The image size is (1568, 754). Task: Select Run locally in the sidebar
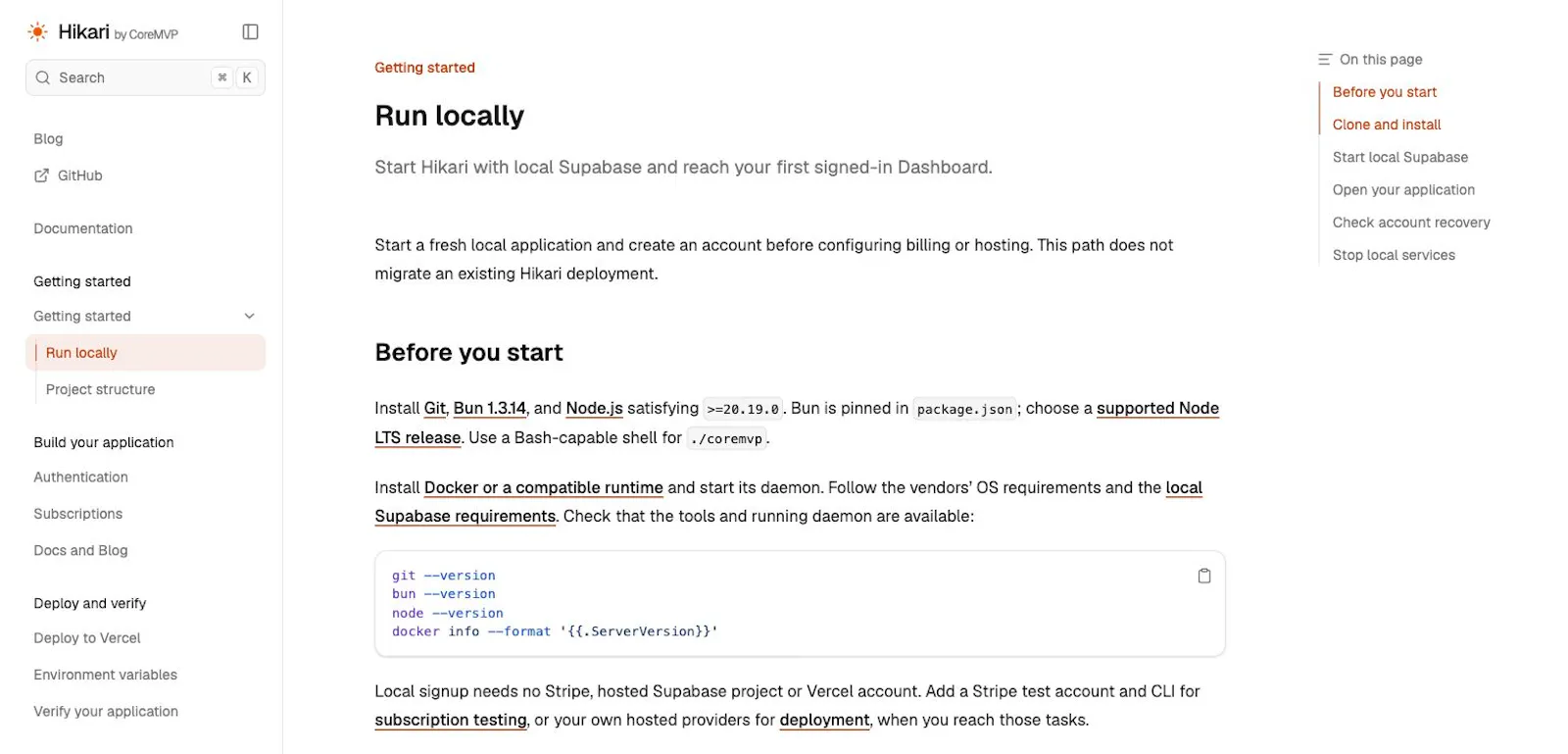pos(145,353)
